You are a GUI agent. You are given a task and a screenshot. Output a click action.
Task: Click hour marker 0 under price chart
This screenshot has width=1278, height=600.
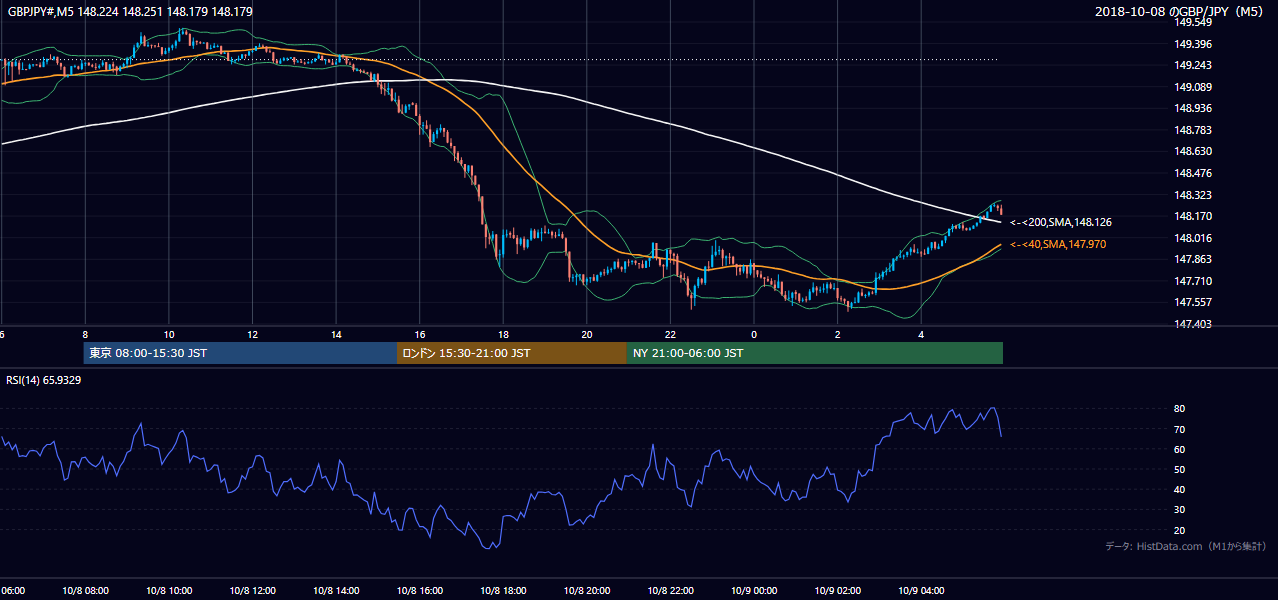(x=754, y=335)
